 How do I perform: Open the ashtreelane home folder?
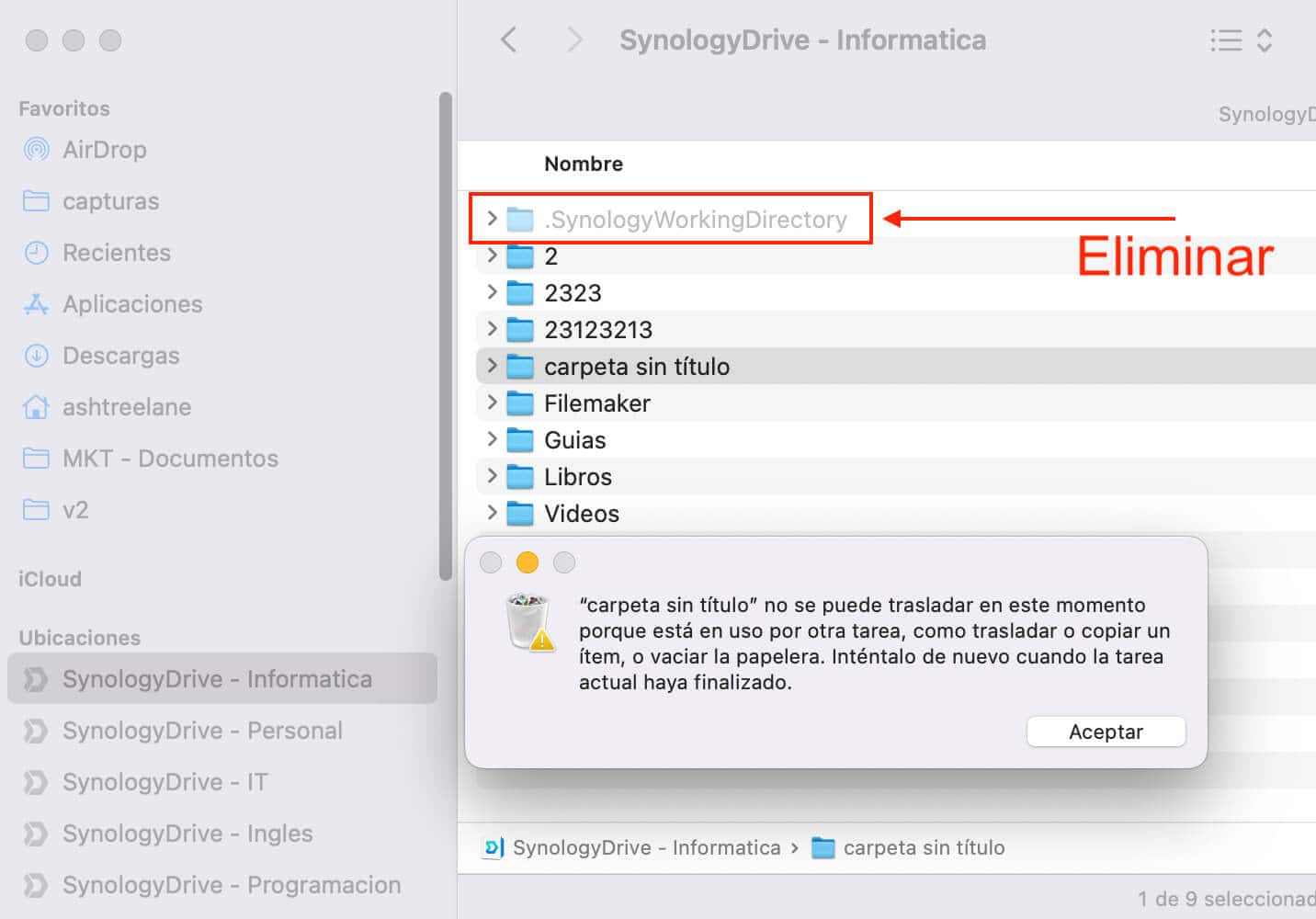coord(126,407)
